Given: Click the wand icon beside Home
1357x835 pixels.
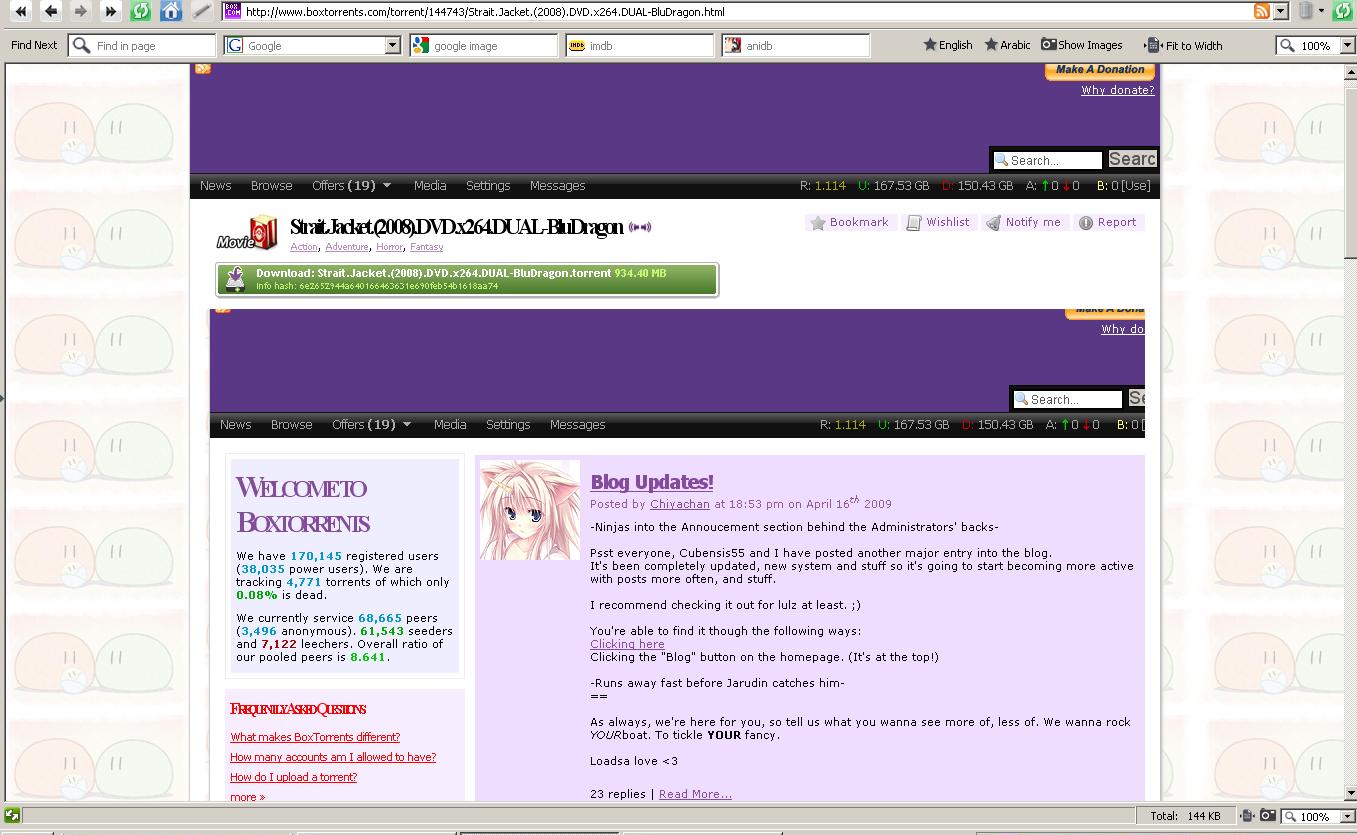Looking at the screenshot, I should [x=201, y=11].
